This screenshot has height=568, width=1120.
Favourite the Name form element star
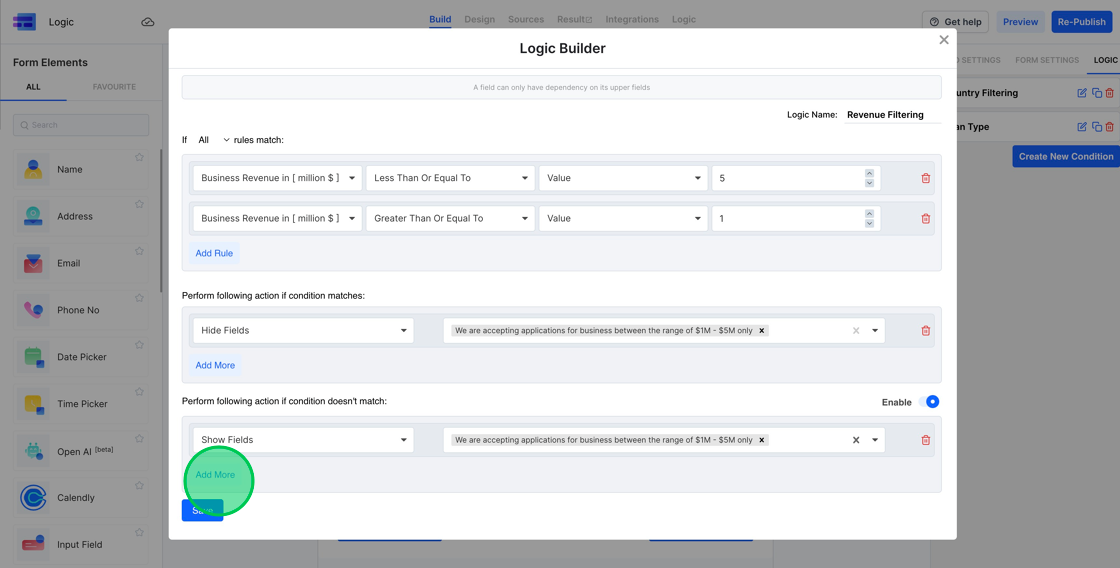click(139, 157)
